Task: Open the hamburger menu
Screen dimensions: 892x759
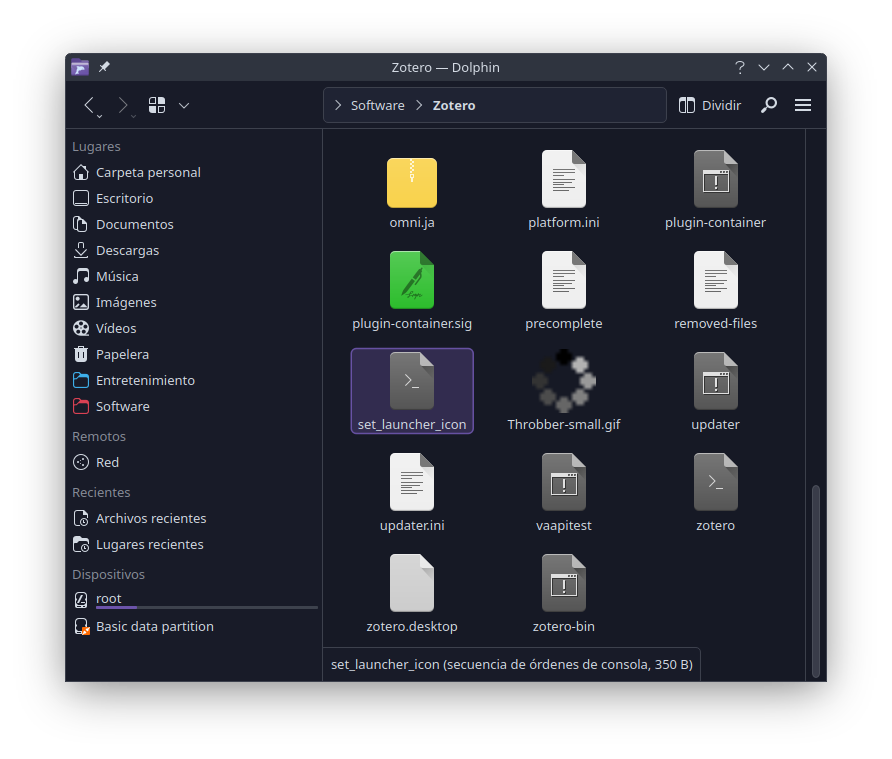Action: pos(803,105)
